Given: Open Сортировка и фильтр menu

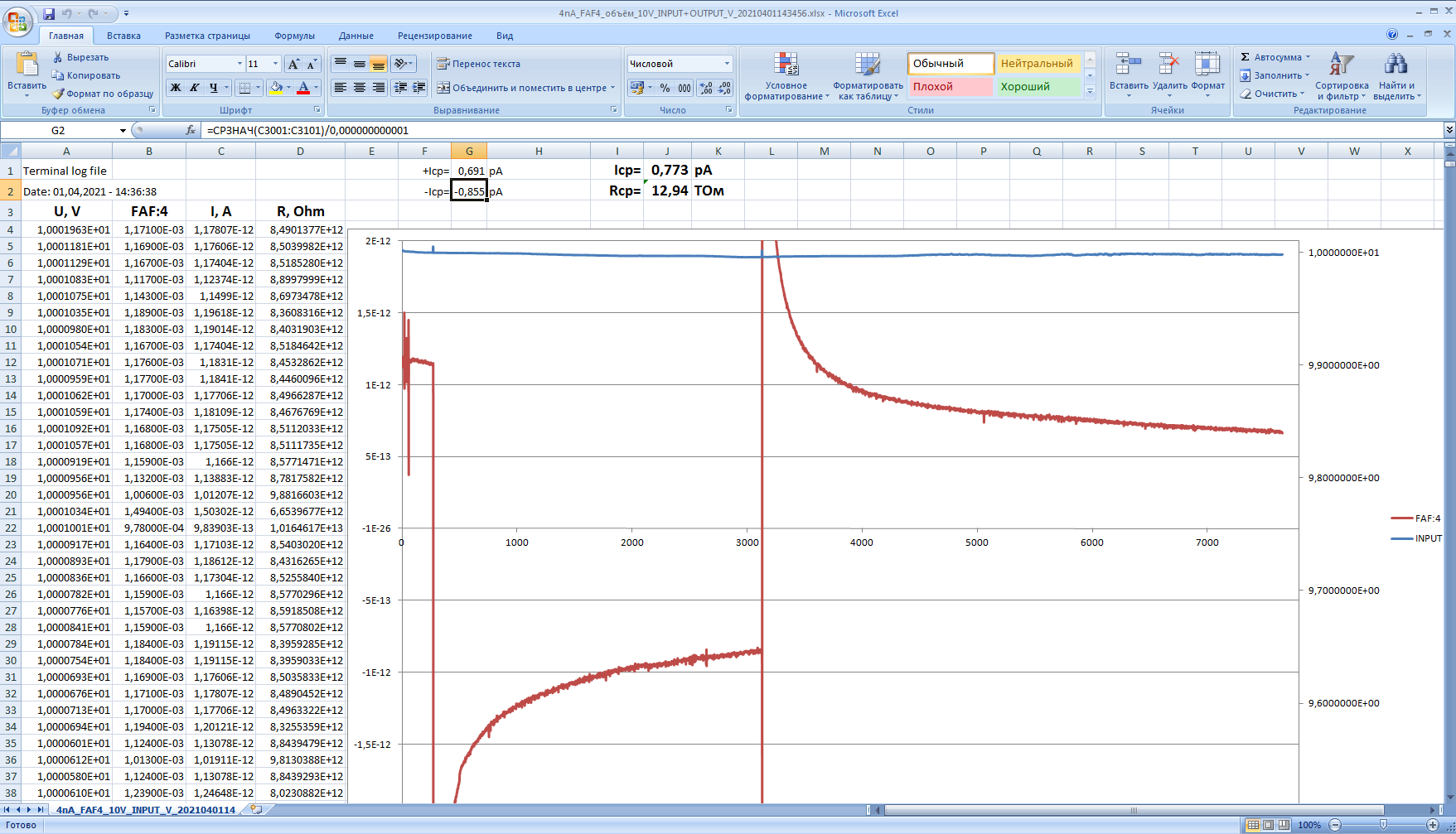Looking at the screenshot, I should tap(1342, 76).
